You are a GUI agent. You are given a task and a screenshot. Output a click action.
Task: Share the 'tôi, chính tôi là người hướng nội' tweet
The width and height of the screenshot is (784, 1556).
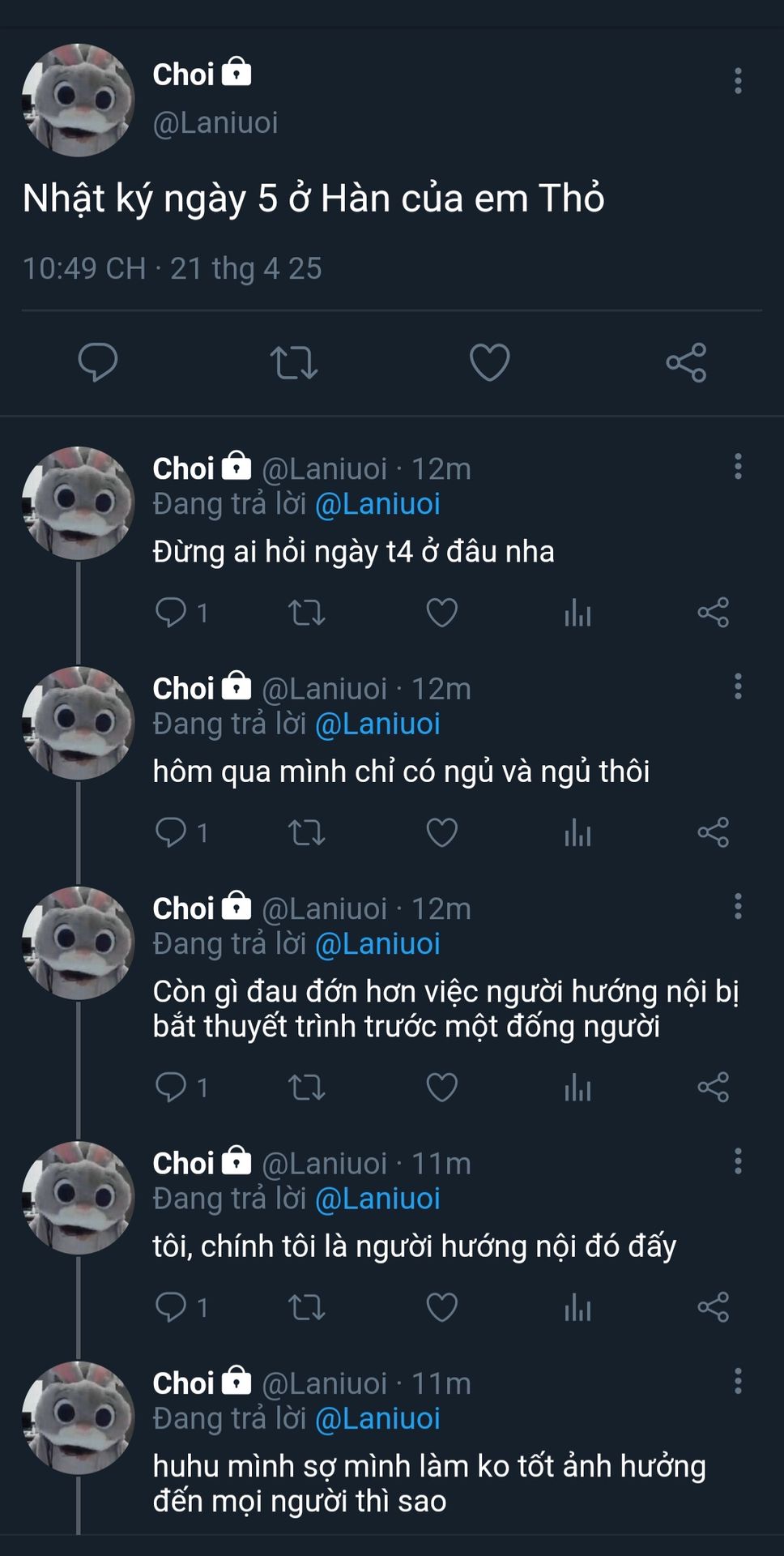pyautogui.click(x=714, y=1307)
